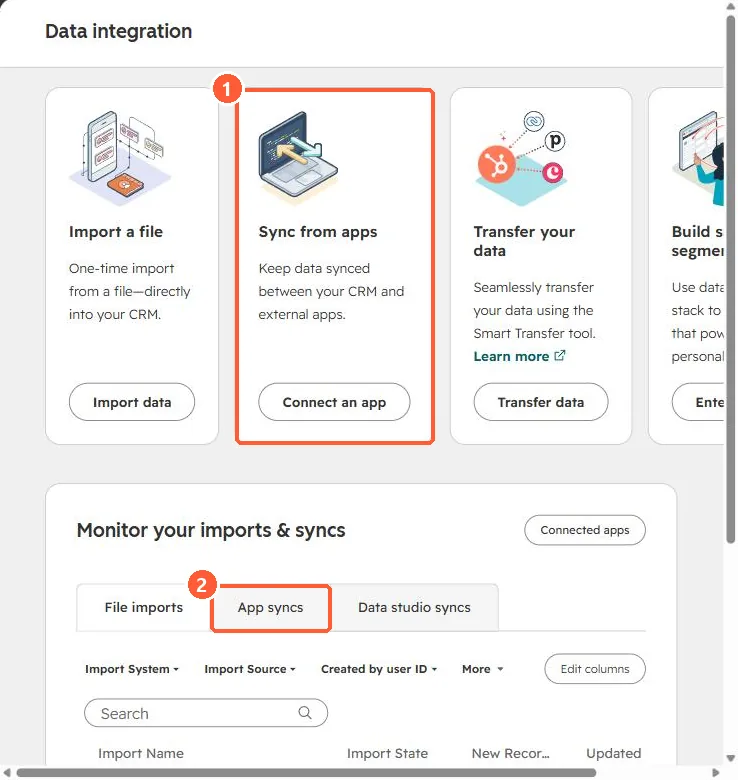Screen dimensions: 738x780
Task: Click the vertical scrollbar thumb
Action: 731,279
